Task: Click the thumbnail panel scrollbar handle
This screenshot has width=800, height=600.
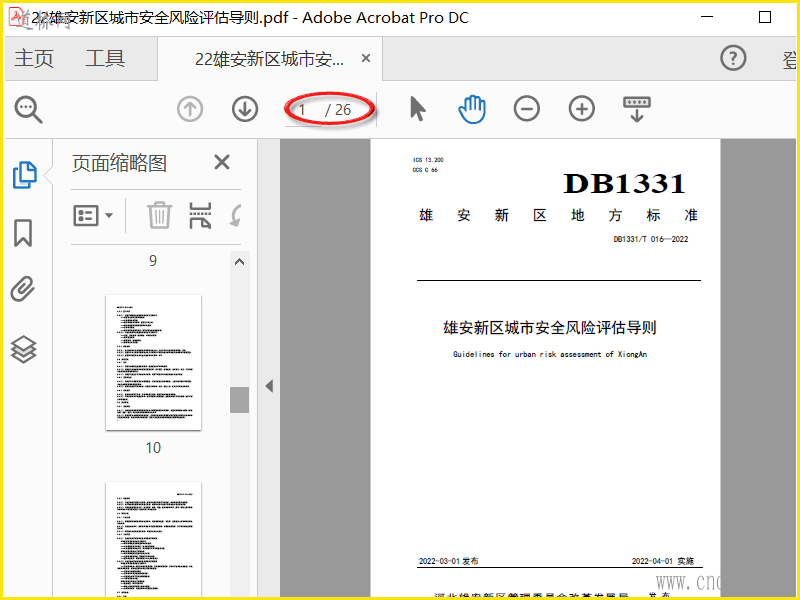Action: pos(239,399)
